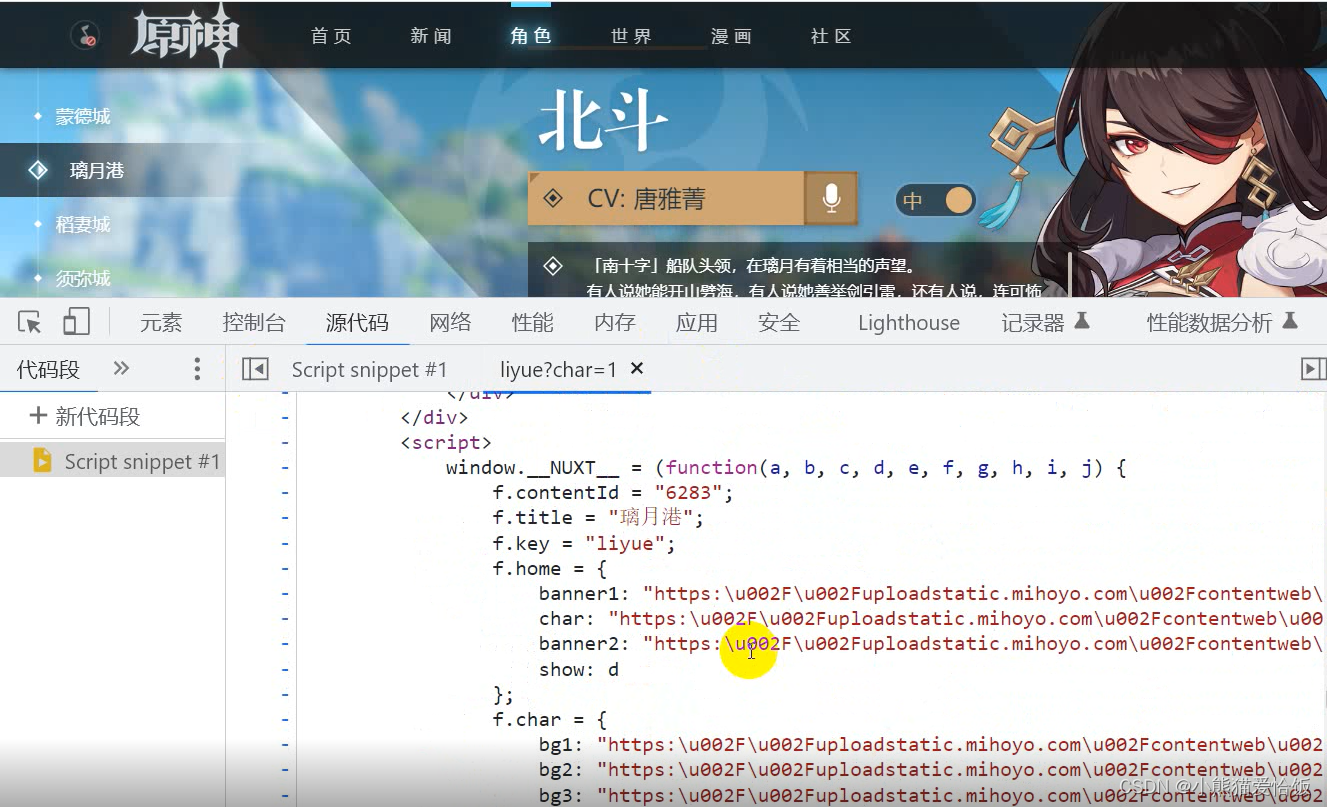Switch to the Script snippet #1 editor tab
The image size is (1327, 807).
369,369
